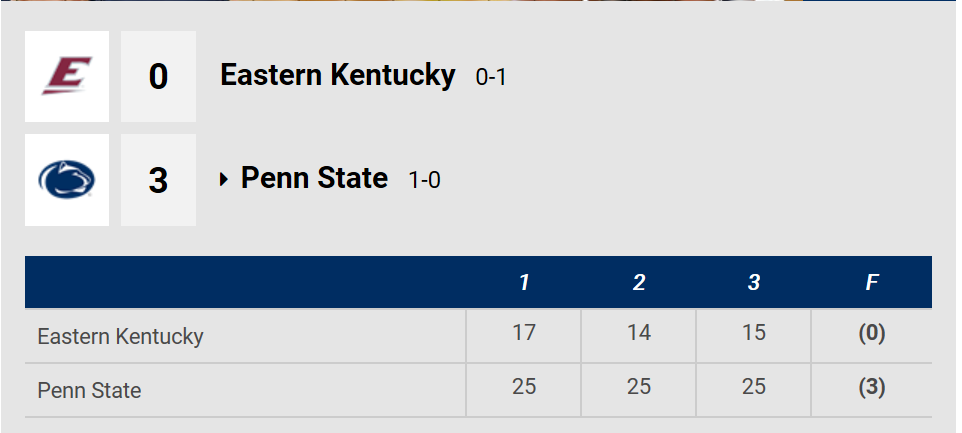The height and width of the screenshot is (433, 962).
Task: Click Eastern Kentucky's final sets value (0)
Action: pyautogui.click(x=872, y=333)
